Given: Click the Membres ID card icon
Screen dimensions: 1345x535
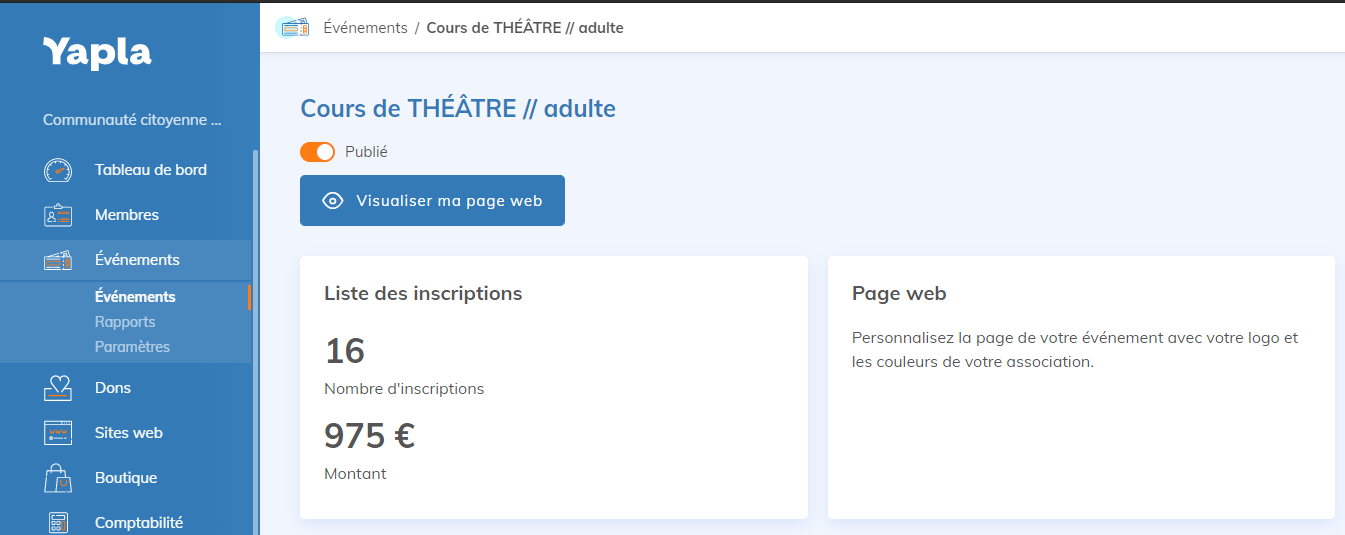Looking at the screenshot, I should (58, 215).
